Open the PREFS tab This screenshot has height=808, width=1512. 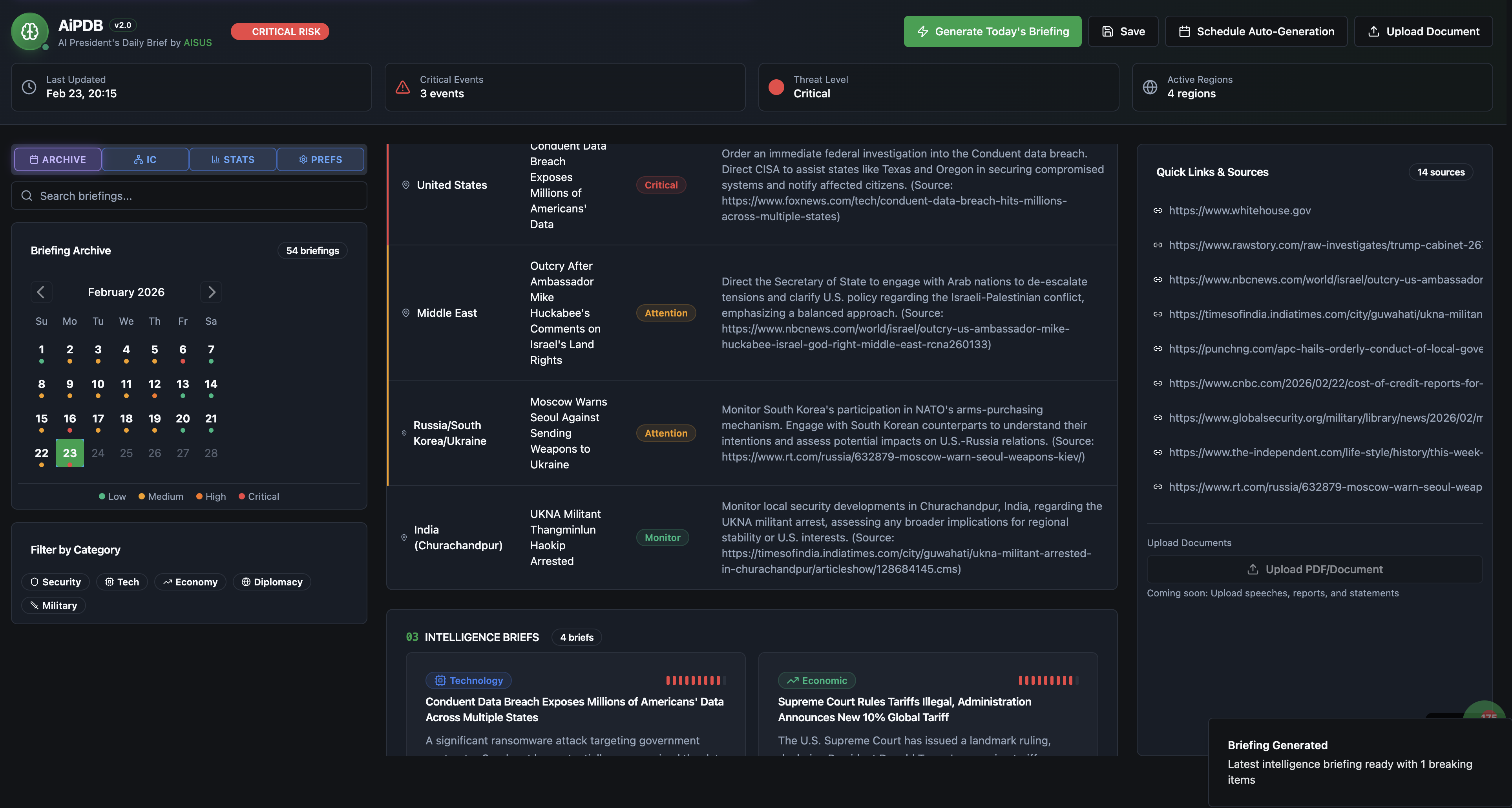click(320, 159)
